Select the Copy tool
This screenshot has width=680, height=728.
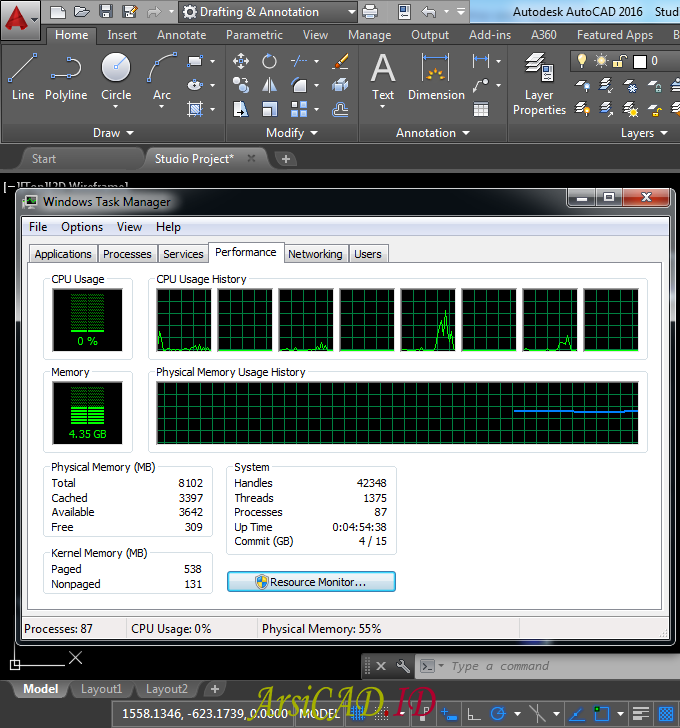[240, 85]
